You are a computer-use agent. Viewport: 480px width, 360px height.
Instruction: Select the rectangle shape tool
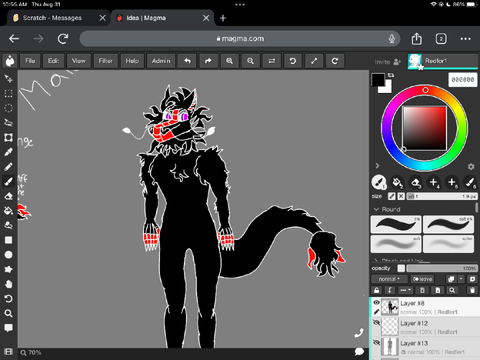pyautogui.click(x=8, y=240)
